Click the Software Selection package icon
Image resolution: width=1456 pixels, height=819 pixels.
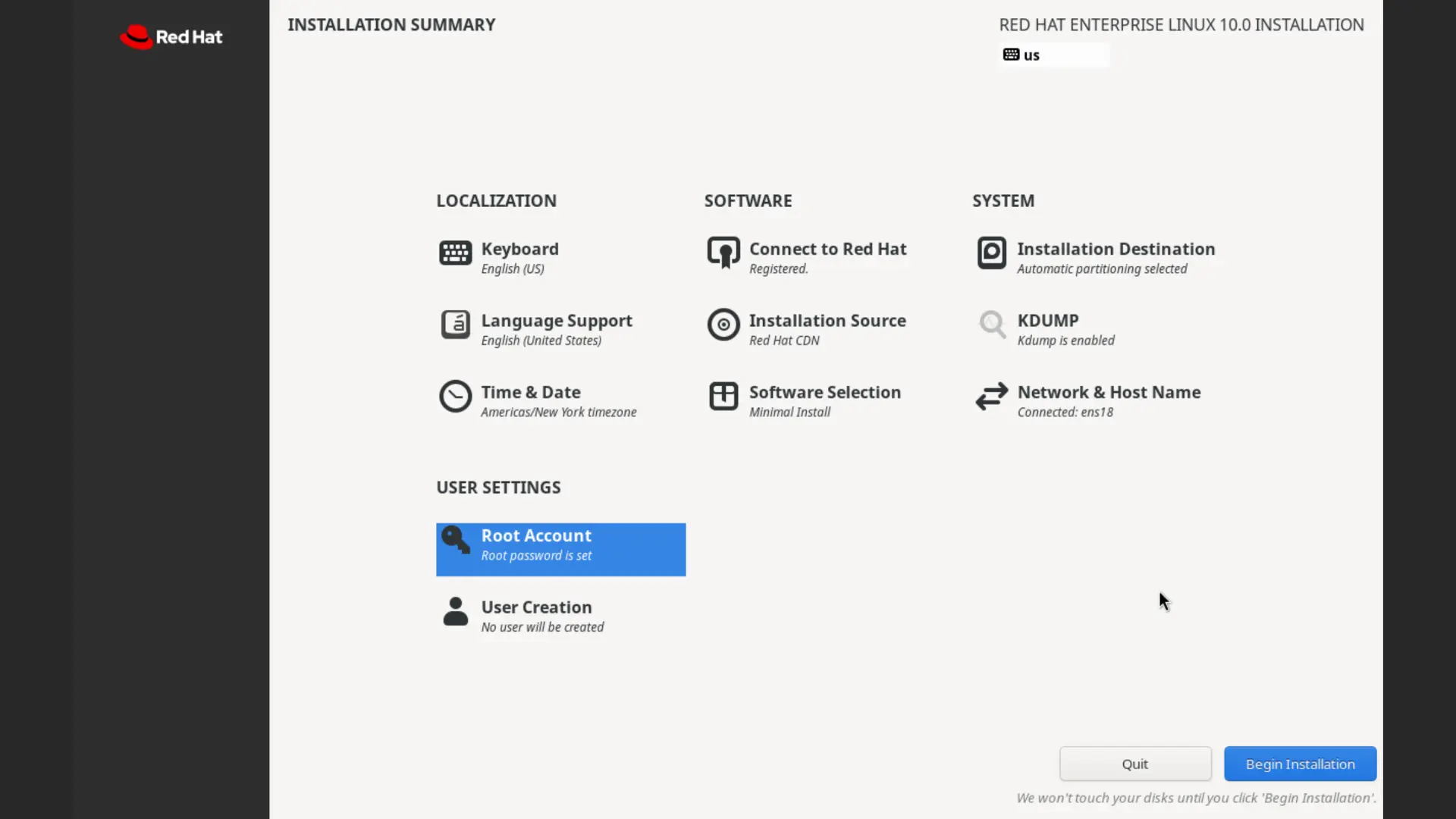[723, 397]
